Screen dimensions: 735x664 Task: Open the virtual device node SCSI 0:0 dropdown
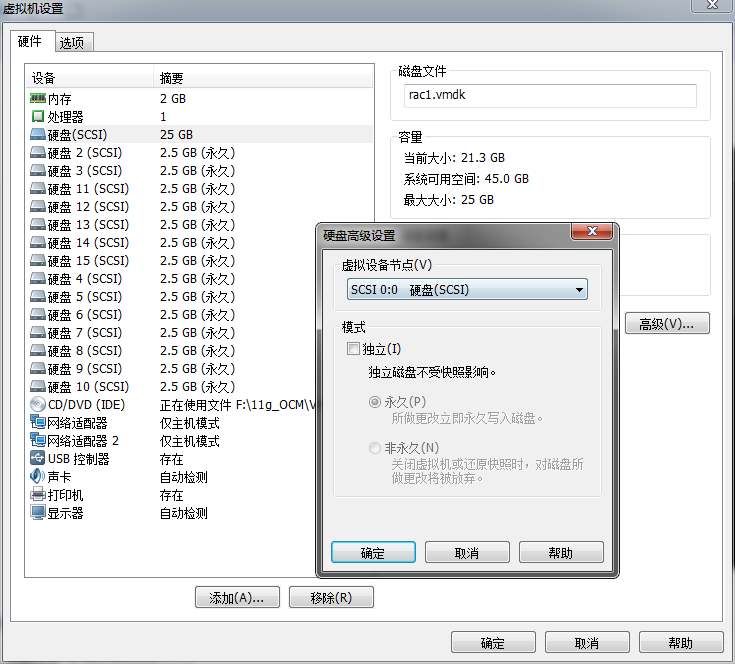[466, 290]
